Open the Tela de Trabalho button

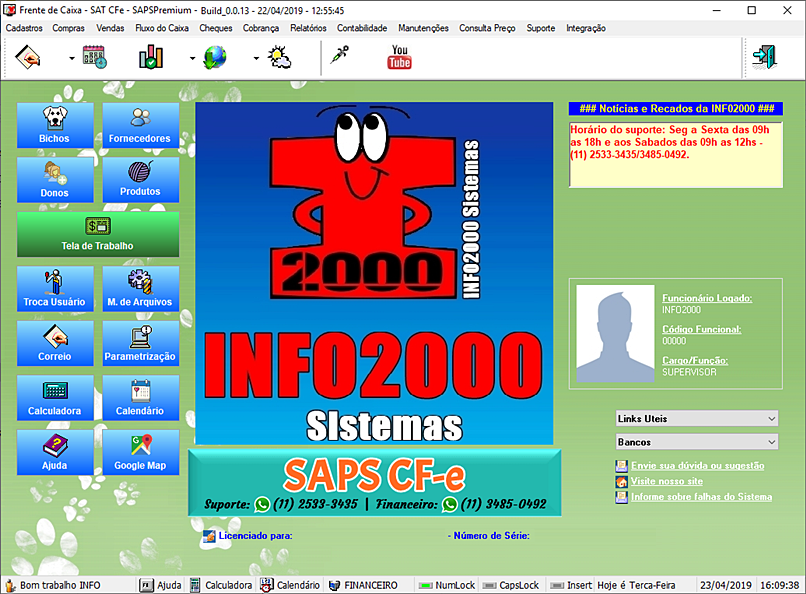98,234
